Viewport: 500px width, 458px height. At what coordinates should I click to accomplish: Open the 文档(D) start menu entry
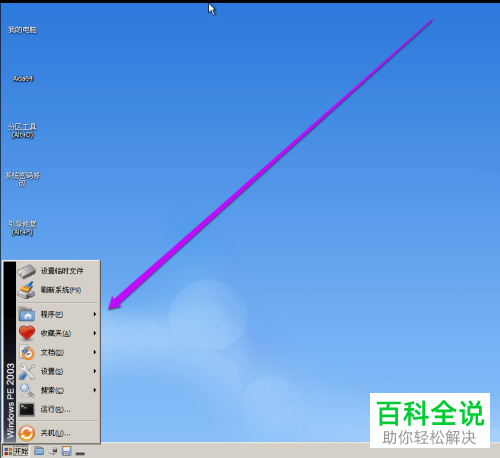58,352
